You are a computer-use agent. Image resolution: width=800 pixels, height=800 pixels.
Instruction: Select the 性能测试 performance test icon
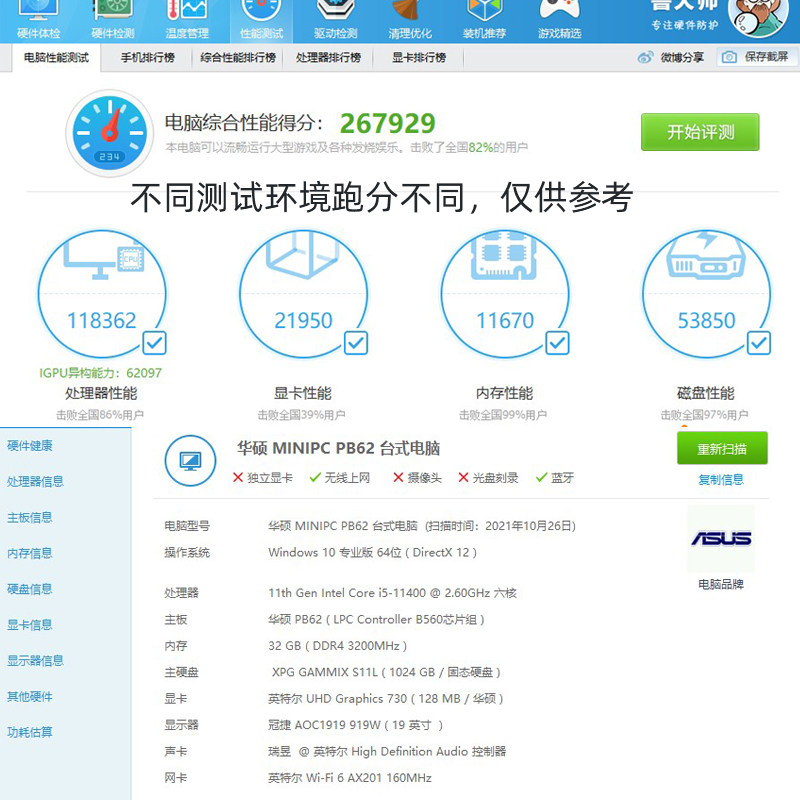coord(261,20)
